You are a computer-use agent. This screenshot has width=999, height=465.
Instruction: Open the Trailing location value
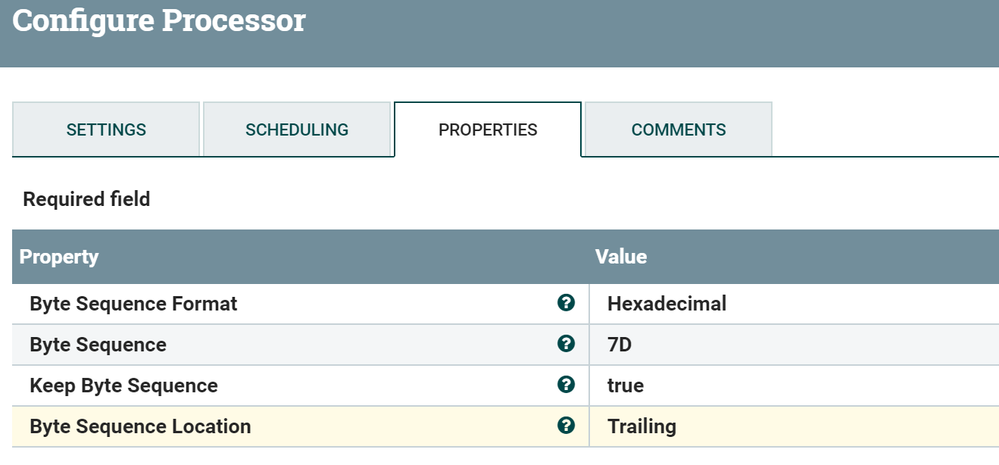click(x=642, y=426)
